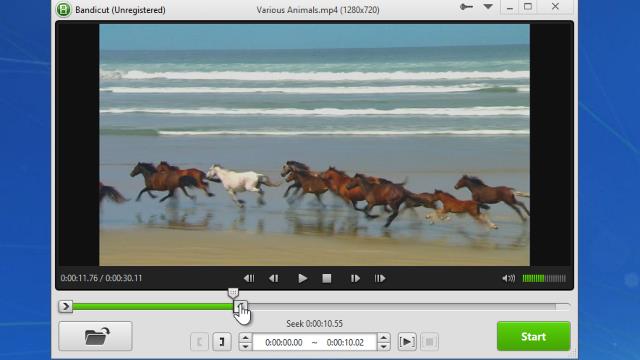The width and height of the screenshot is (640, 360).
Task: Set segment start point bracket button
Action: point(199,342)
